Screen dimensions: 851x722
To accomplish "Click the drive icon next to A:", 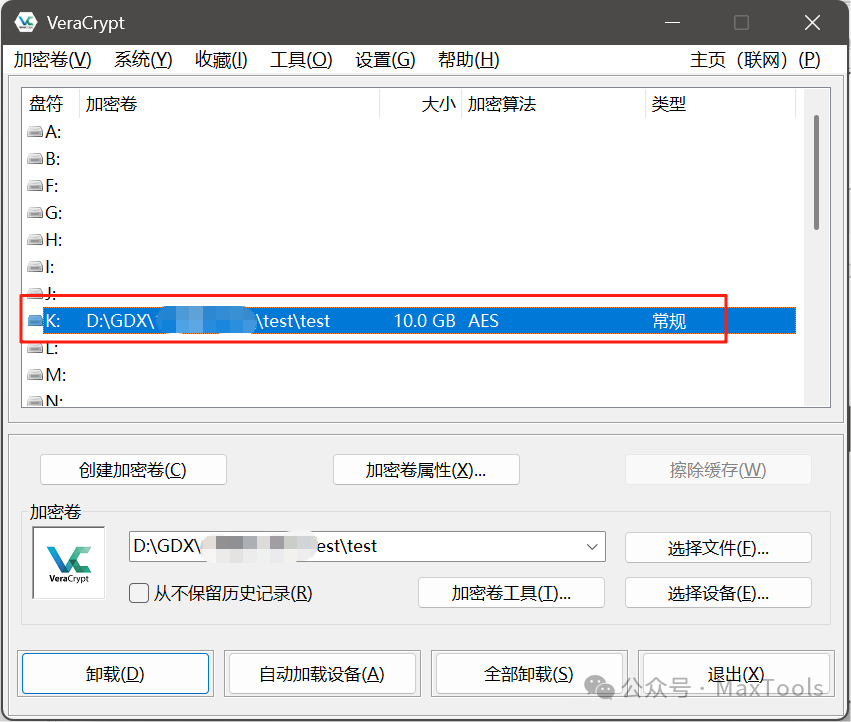I will point(35,132).
